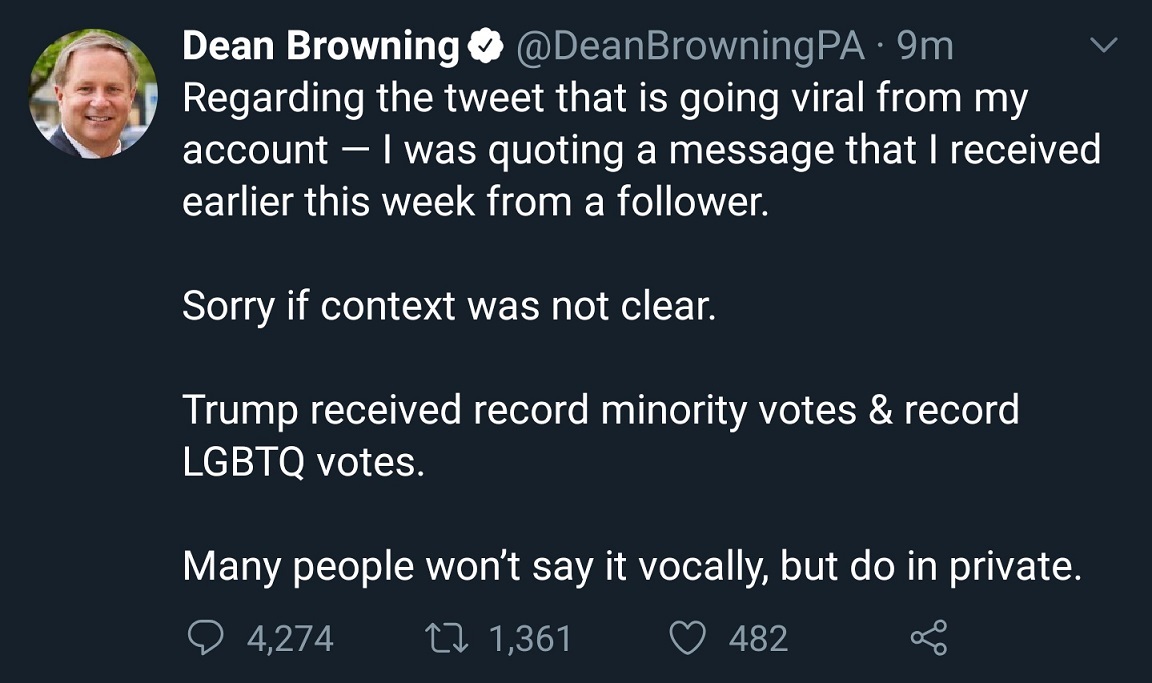The width and height of the screenshot is (1152, 683).
Task: Open the tweet via the 9m timestamp
Action: 925,46
